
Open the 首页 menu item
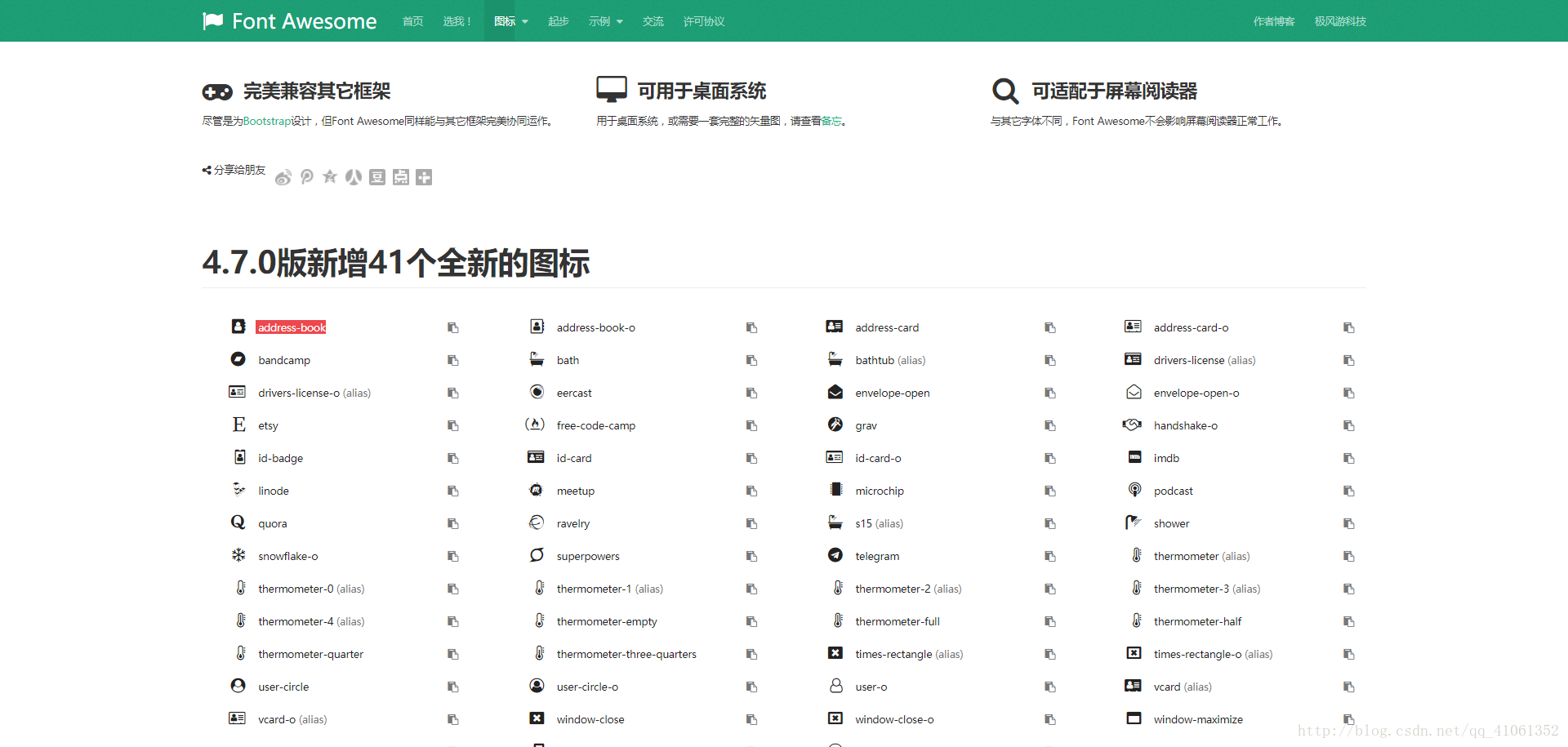click(x=412, y=21)
